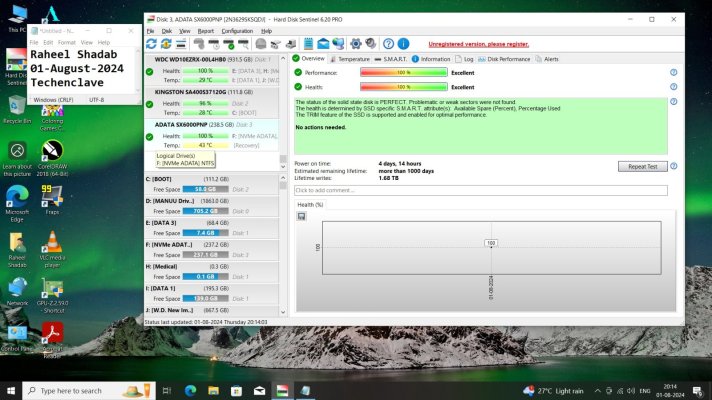
Task: Open VLC media player desktop shortcut
Action: coord(52,249)
